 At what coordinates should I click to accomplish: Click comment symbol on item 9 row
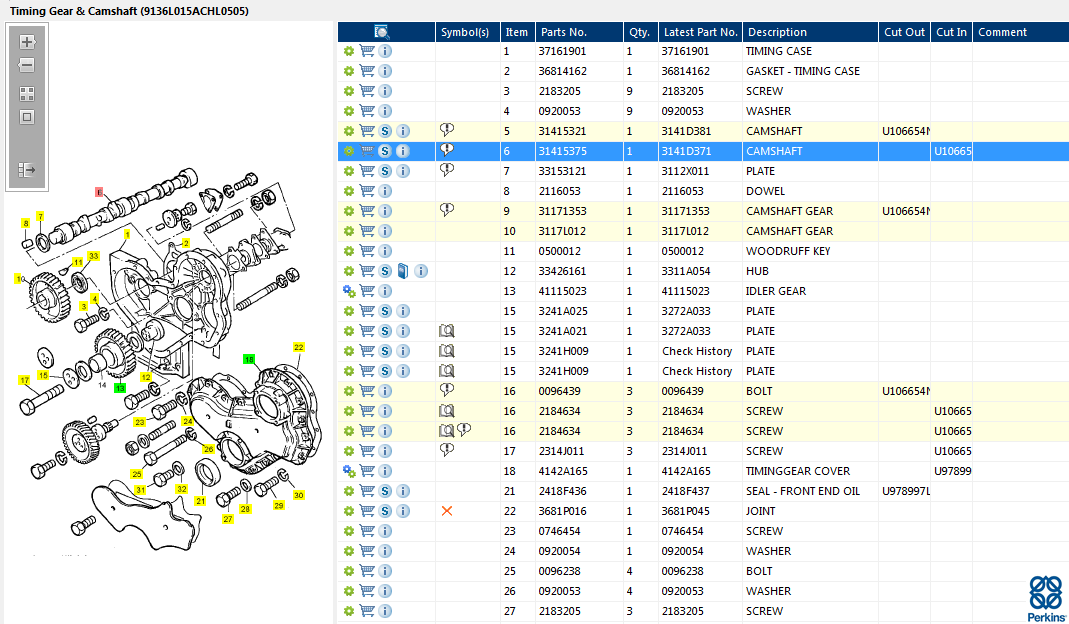point(447,211)
